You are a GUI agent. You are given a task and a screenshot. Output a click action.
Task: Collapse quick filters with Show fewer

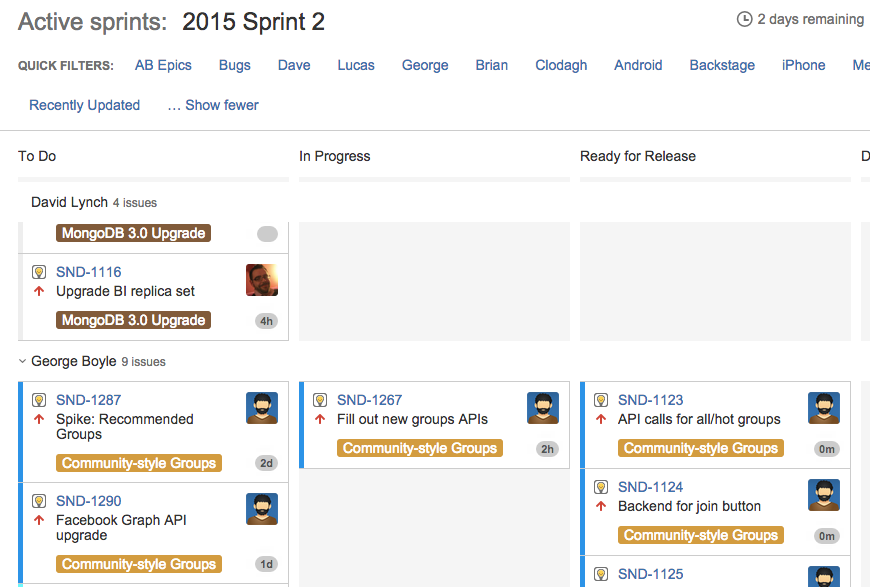pyautogui.click(x=213, y=105)
